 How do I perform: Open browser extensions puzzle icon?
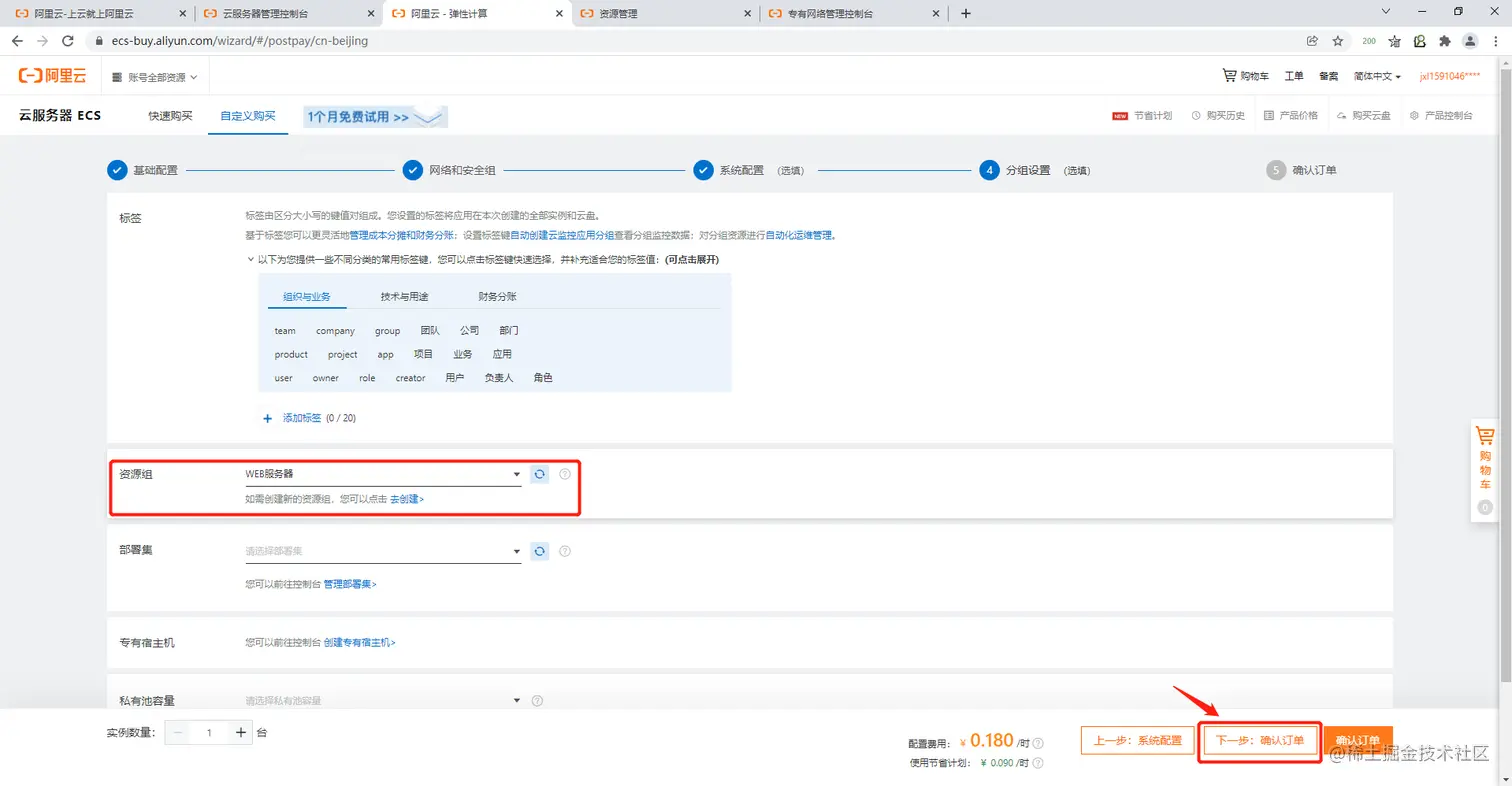(1445, 41)
